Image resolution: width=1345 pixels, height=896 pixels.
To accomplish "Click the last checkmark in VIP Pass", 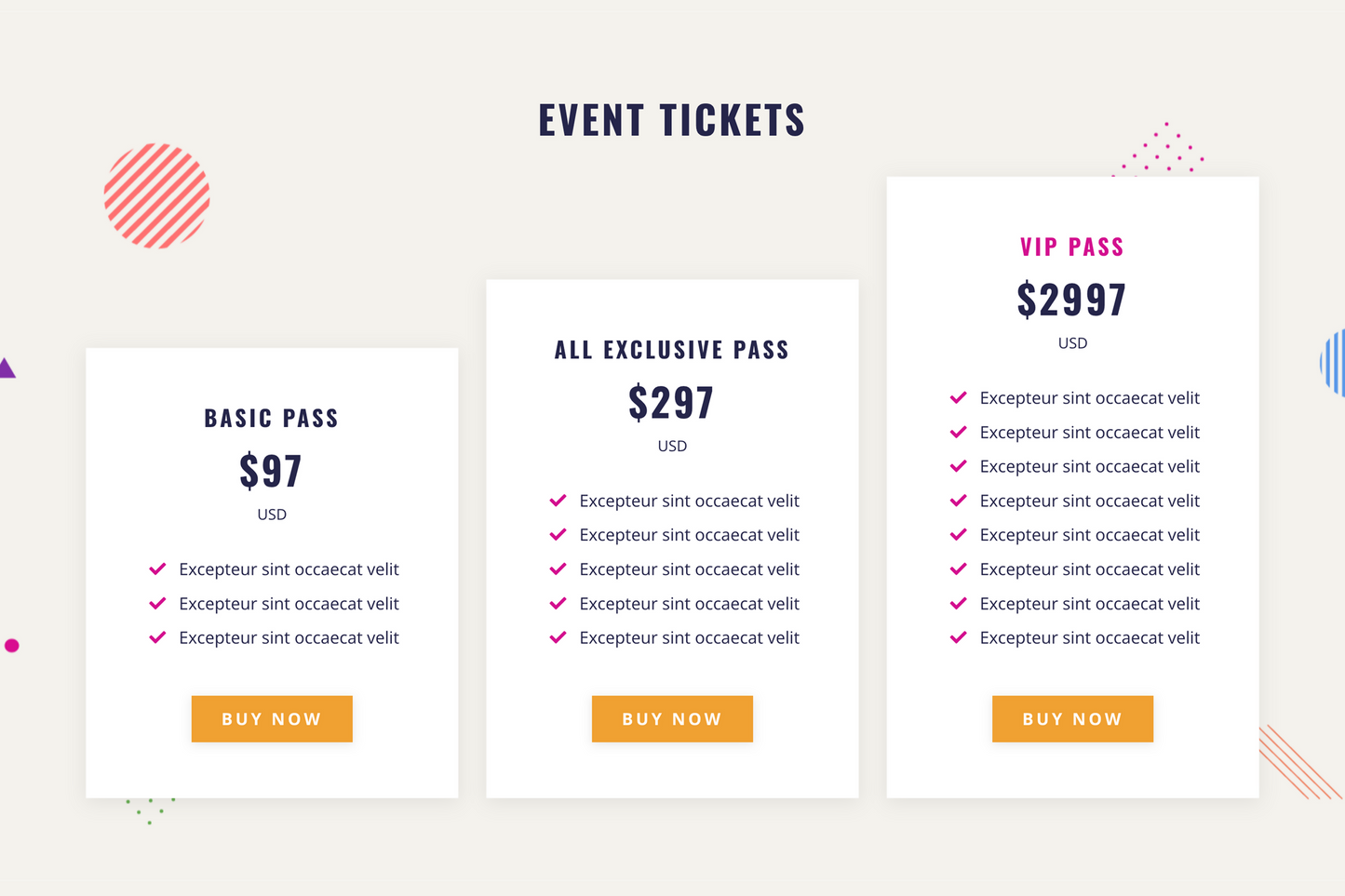I will pos(958,637).
